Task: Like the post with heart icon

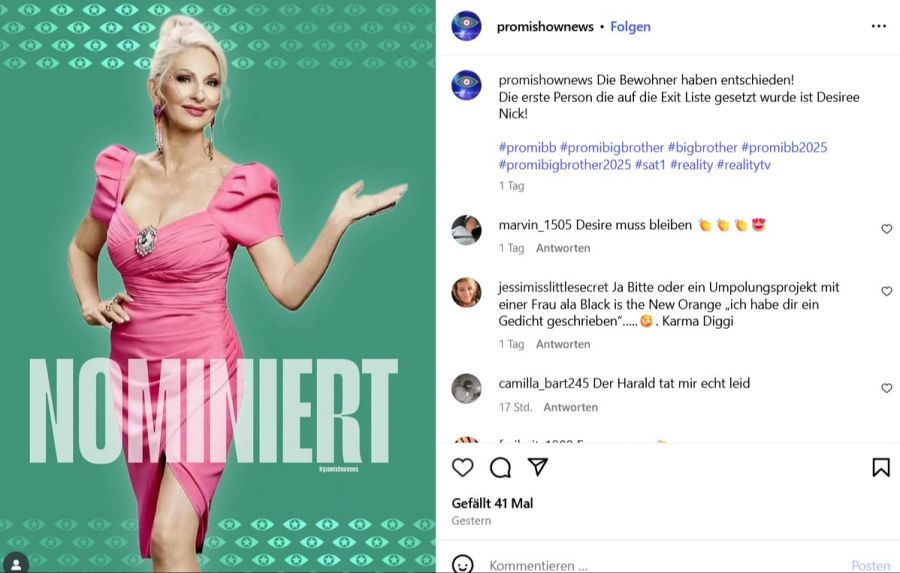Action: tap(463, 467)
